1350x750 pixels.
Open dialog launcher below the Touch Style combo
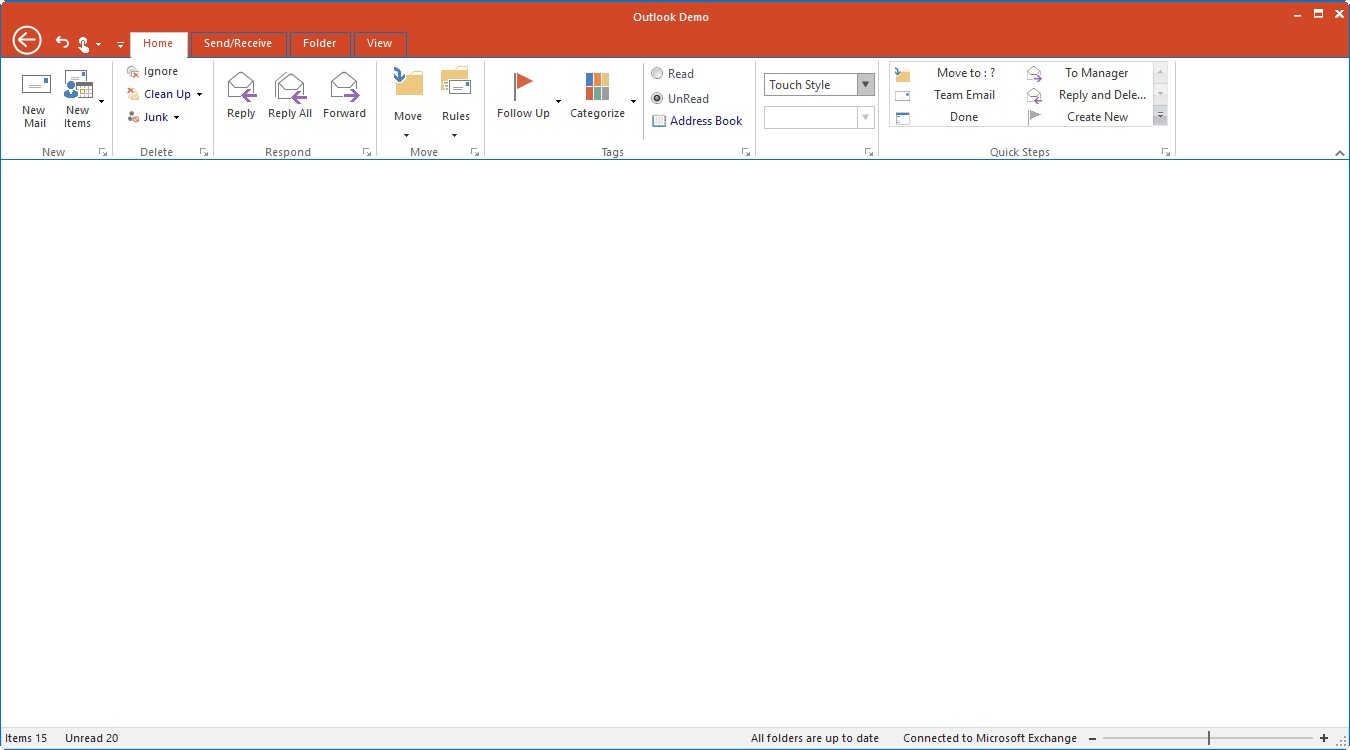click(x=868, y=152)
